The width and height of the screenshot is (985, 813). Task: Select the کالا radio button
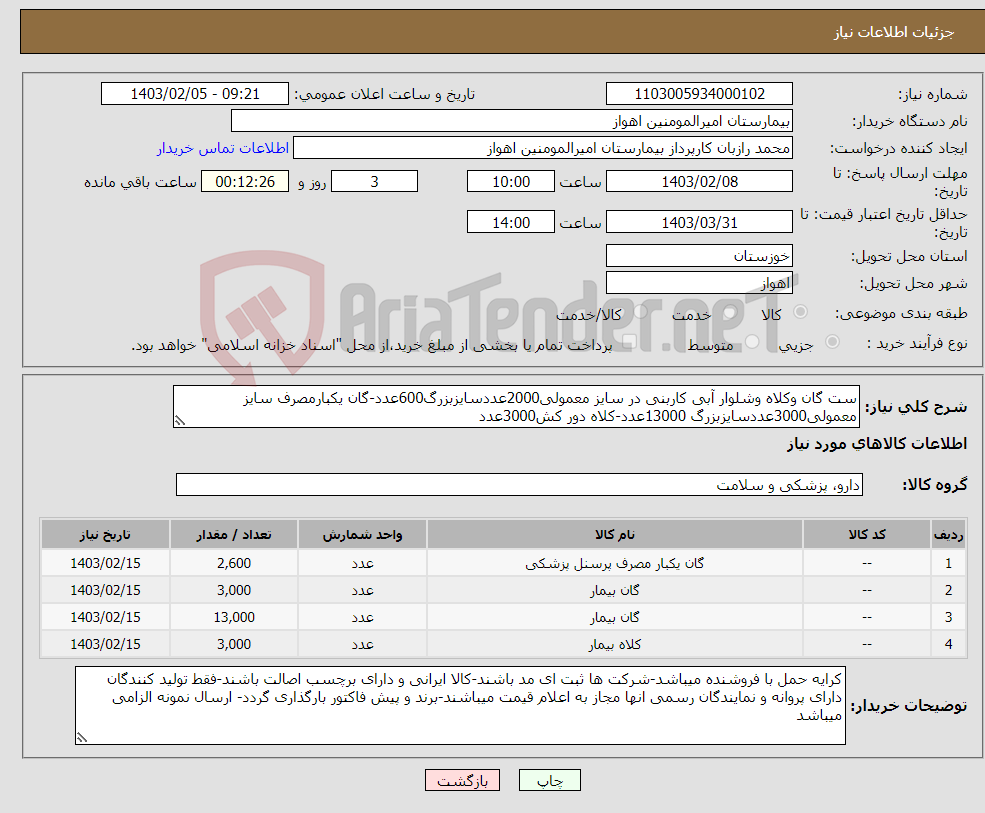pyautogui.click(x=801, y=312)
